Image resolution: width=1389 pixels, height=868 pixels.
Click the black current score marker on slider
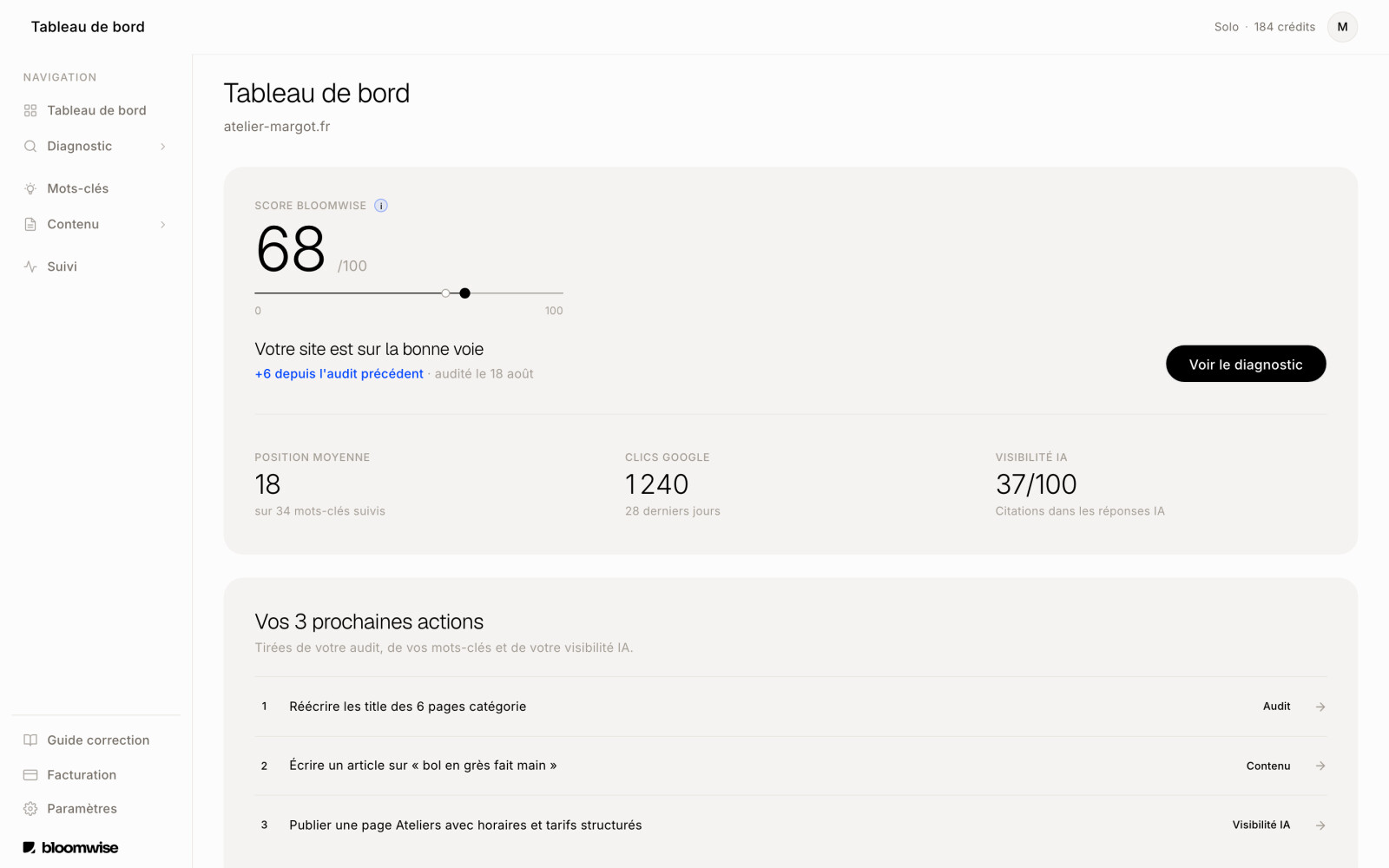tap(465, 293)
